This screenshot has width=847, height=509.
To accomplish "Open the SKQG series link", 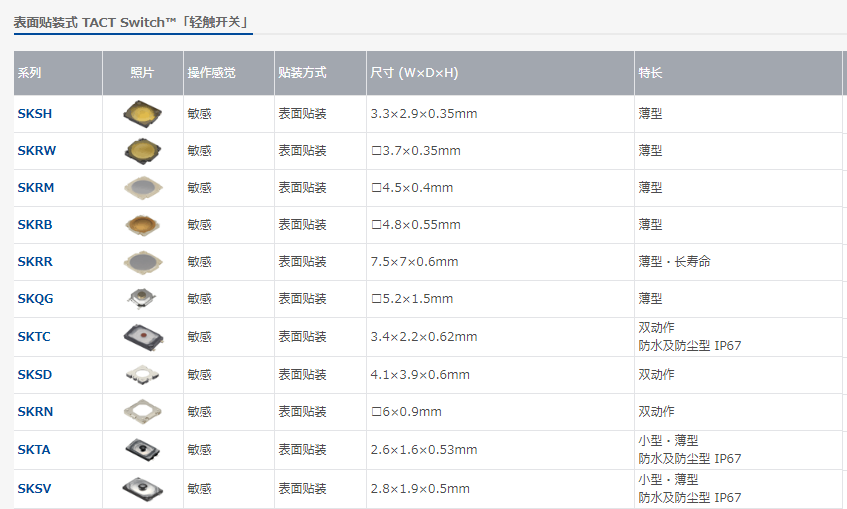I will click(36, 299).
